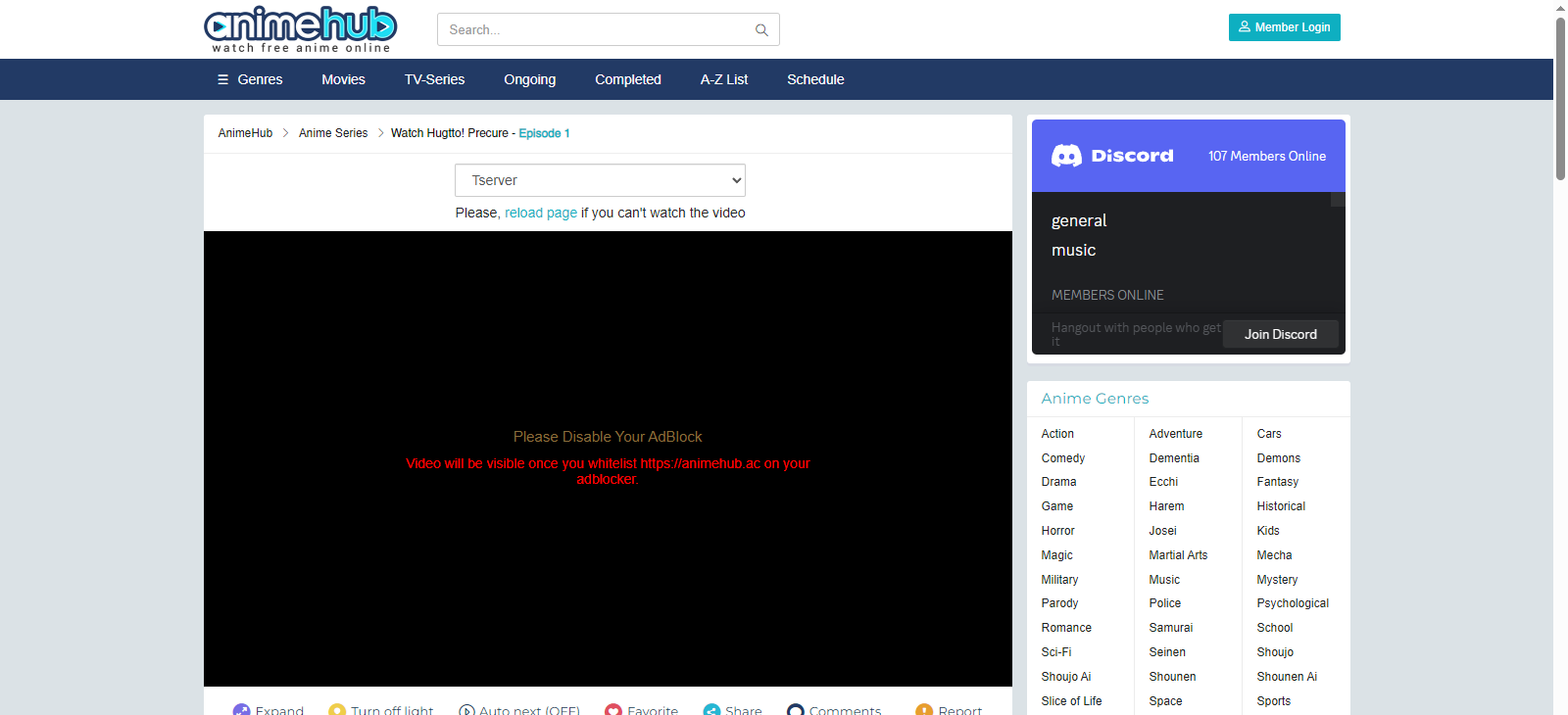
Task: Open the Drama genre
Action: coord(1058,482)
